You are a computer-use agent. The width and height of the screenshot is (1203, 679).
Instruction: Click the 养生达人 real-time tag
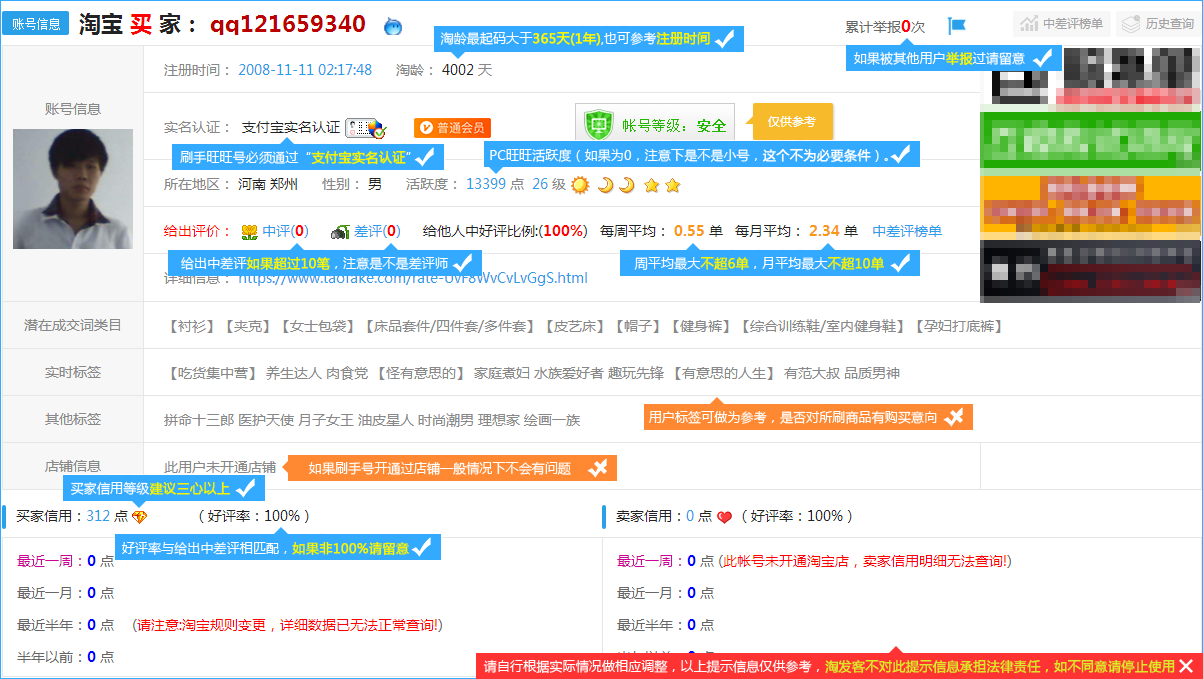click(294, 373)
